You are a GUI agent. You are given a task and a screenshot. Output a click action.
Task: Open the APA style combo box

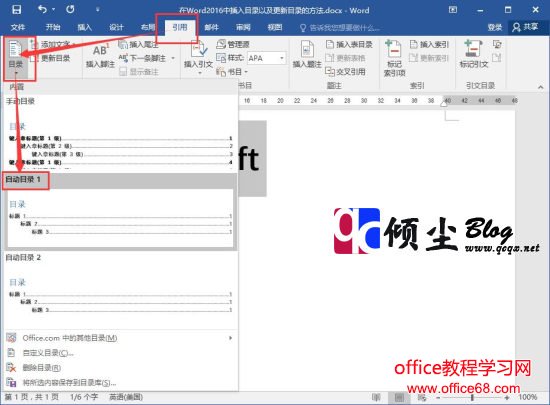(267, 58)
